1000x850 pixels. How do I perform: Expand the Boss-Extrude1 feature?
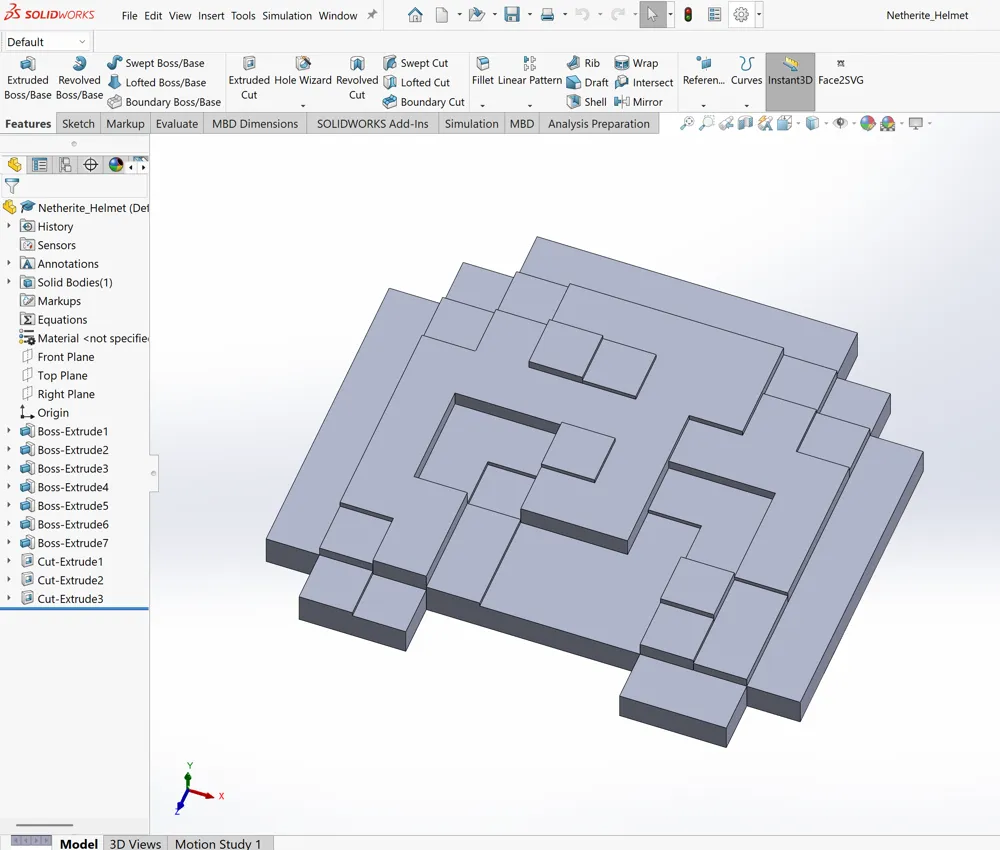point(9,431)
